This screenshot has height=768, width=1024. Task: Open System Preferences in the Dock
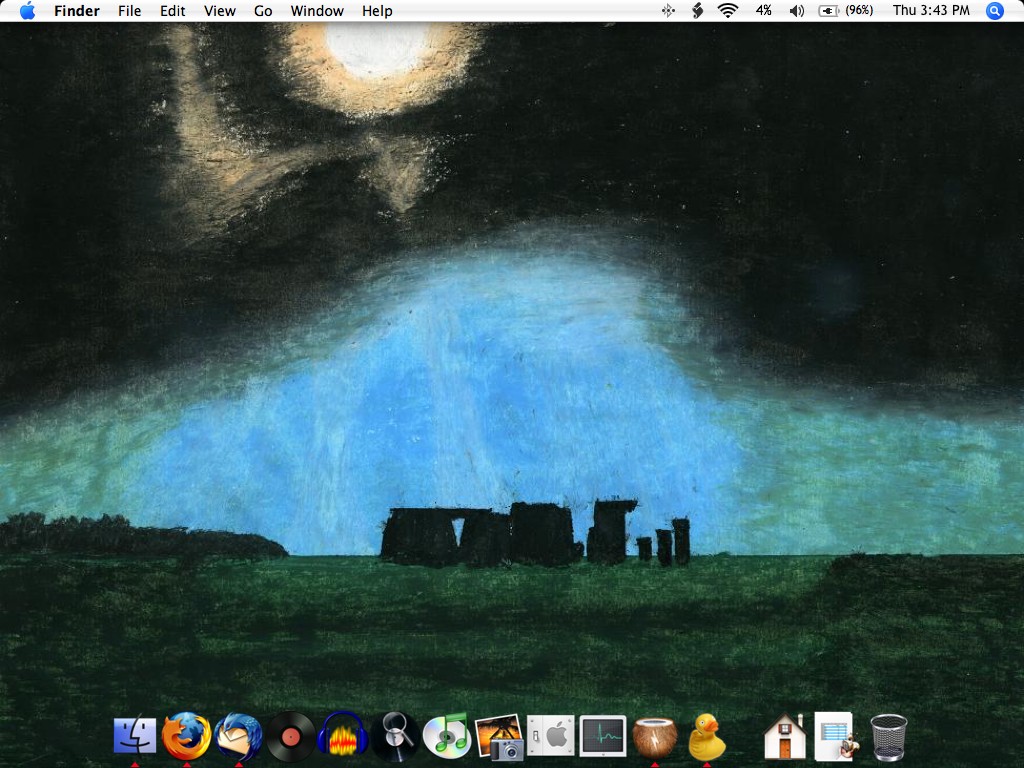tap(551, 736)
